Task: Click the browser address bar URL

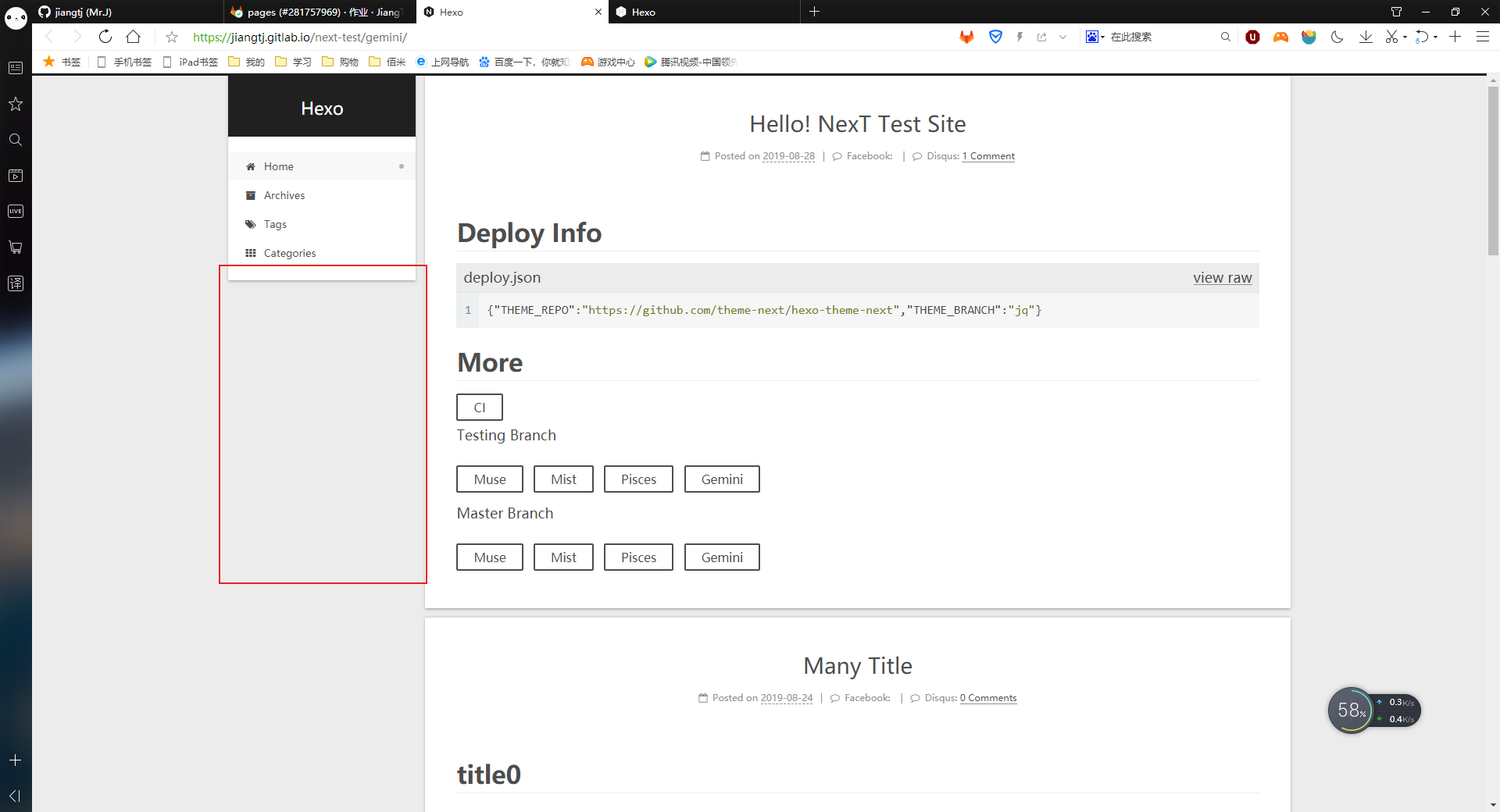Action: pos(300,37)
